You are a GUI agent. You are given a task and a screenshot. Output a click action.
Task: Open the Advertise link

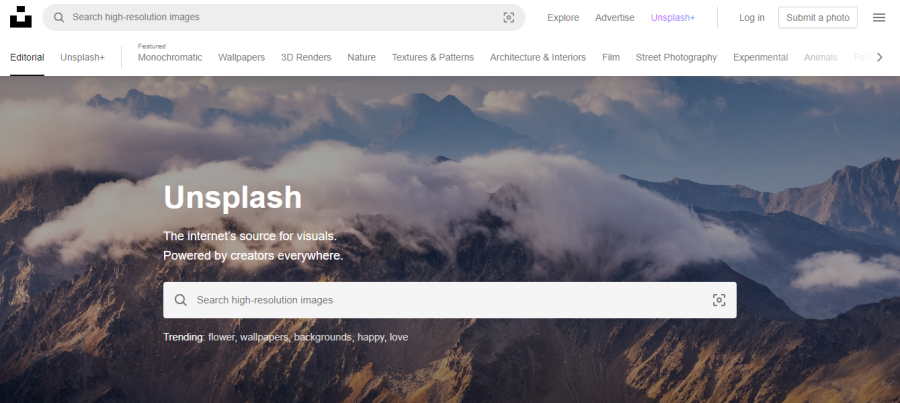pos(615,18)
